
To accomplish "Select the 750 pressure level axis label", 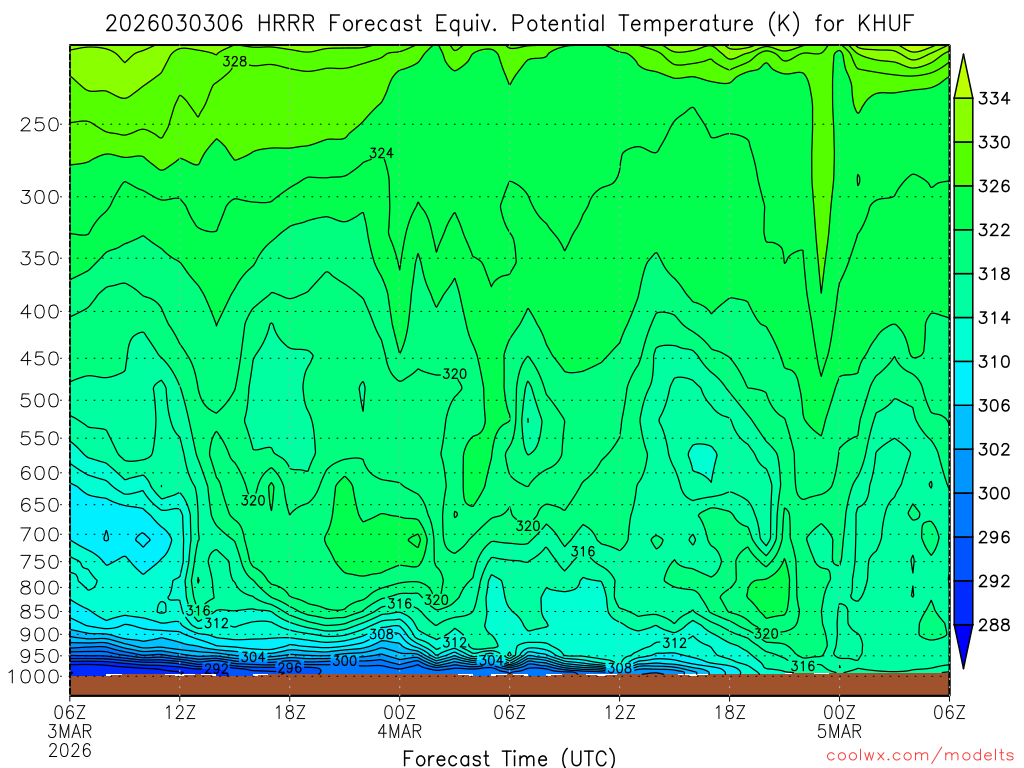I will coord(40,562).
